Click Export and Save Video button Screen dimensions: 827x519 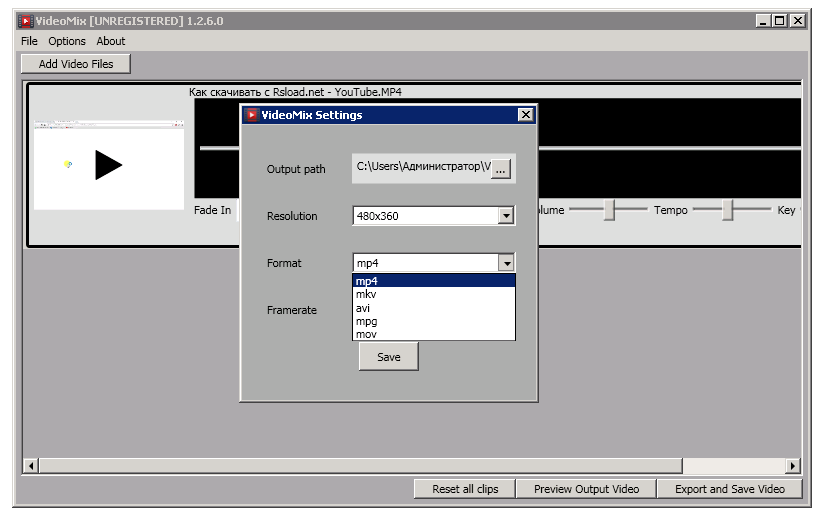pyautogui.click(x=730, y=489)
